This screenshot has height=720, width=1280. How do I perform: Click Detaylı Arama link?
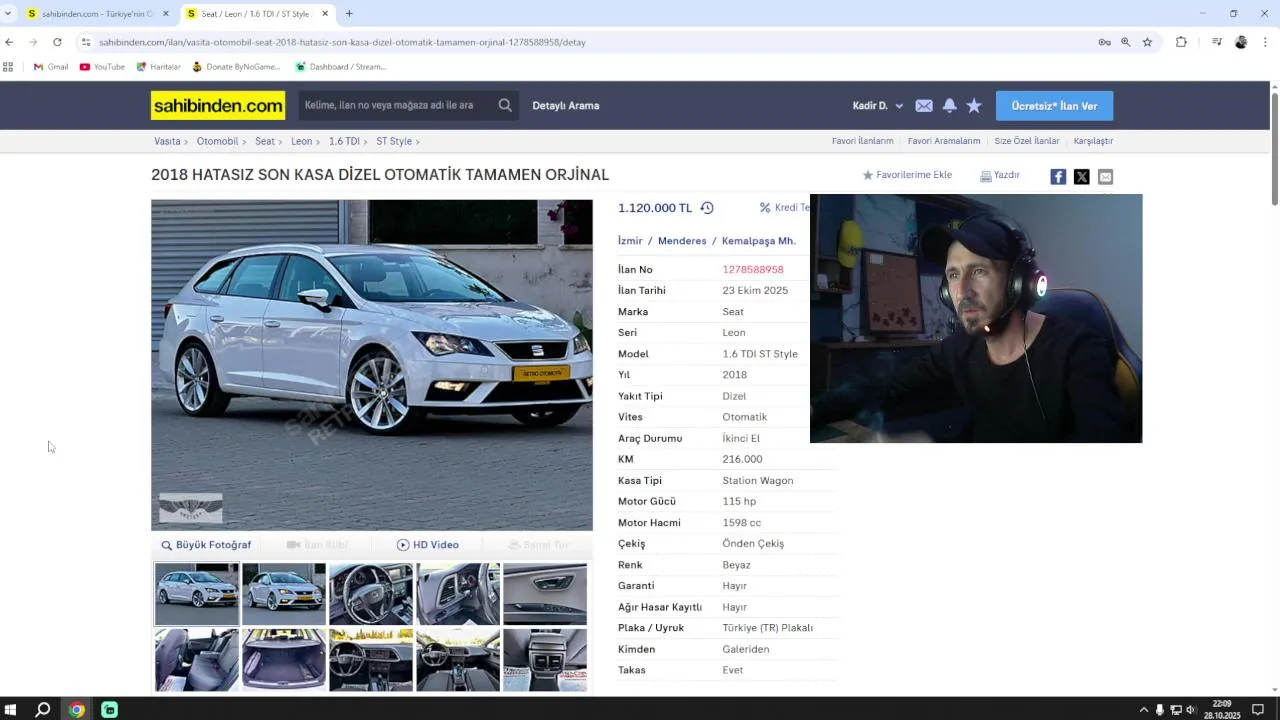click(x=566, y=106)
